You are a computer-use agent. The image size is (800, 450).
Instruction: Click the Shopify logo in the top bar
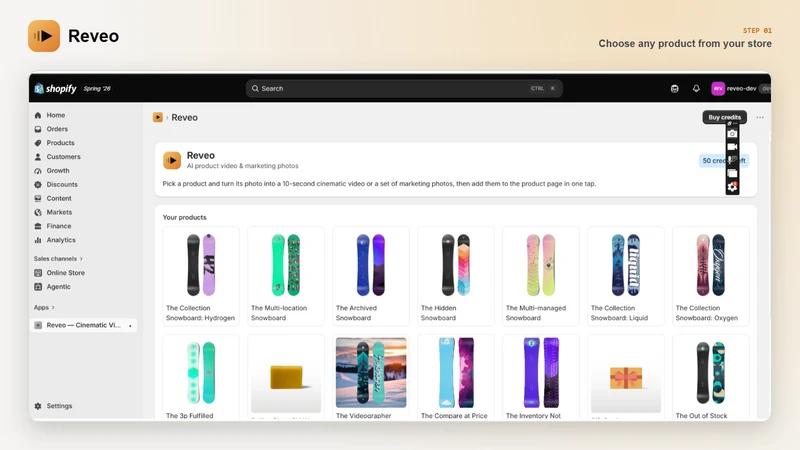[x=56, y=88]
